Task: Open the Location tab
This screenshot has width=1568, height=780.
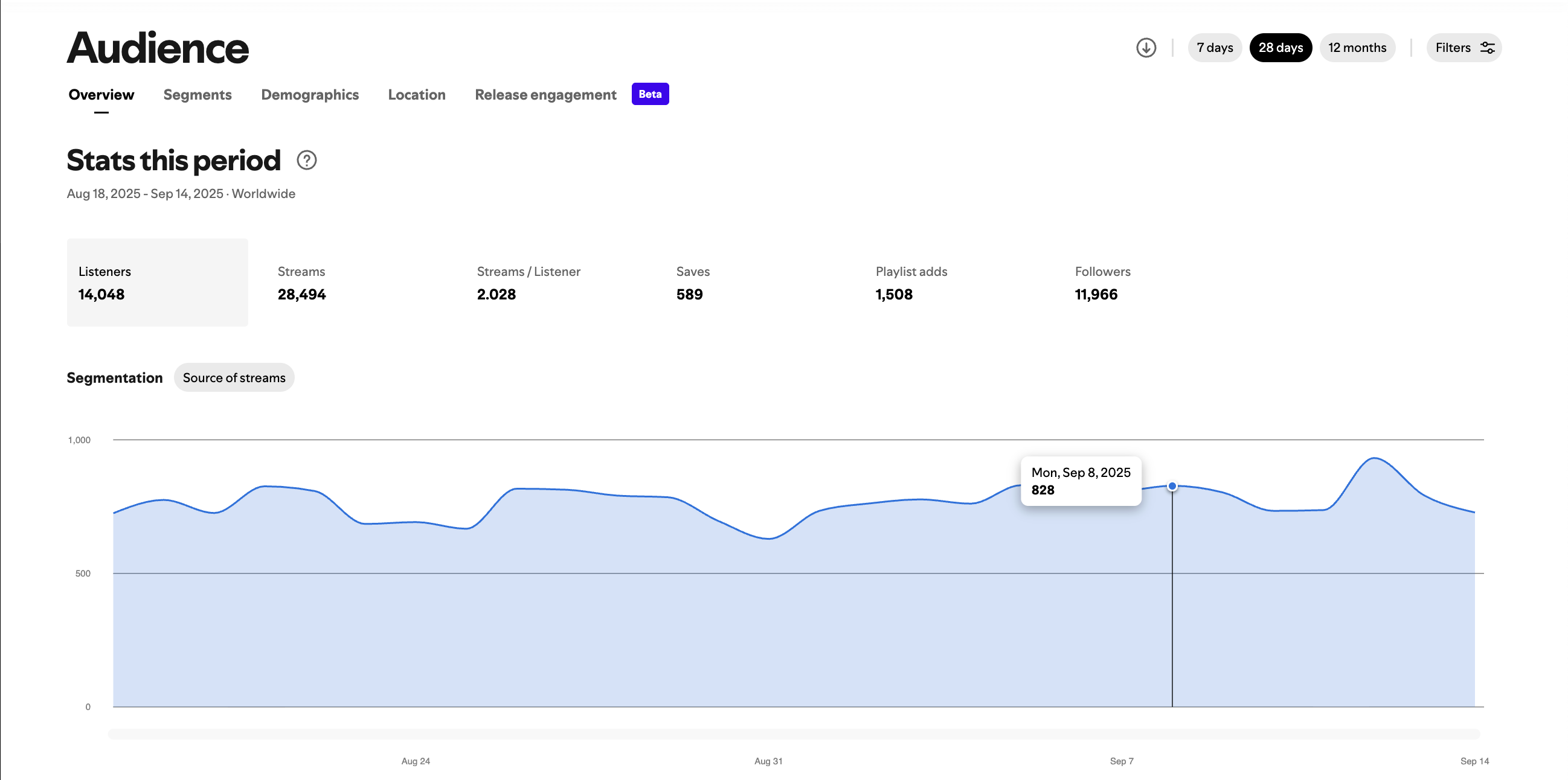Action: pos(416,95)
